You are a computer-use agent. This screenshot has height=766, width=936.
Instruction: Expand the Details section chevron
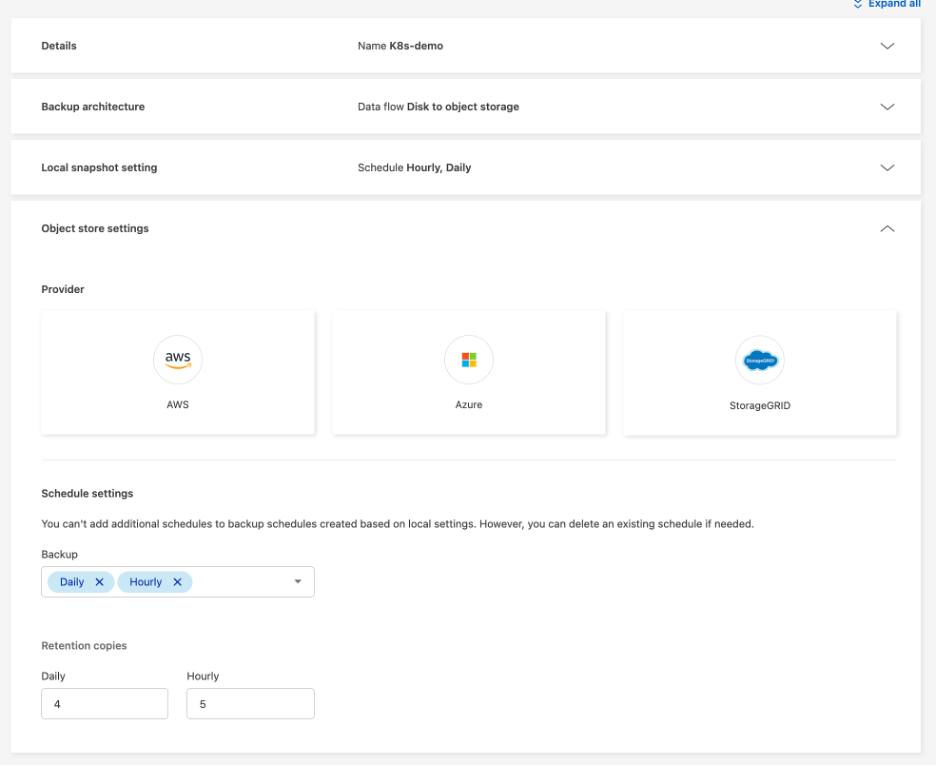click(x=887, y=46)
